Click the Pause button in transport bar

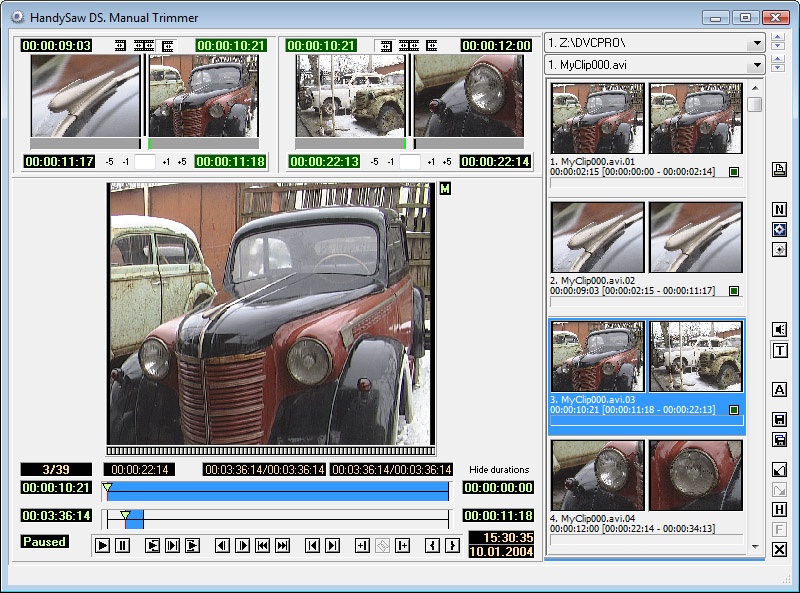pyautogui.click(x=122, y=546)
